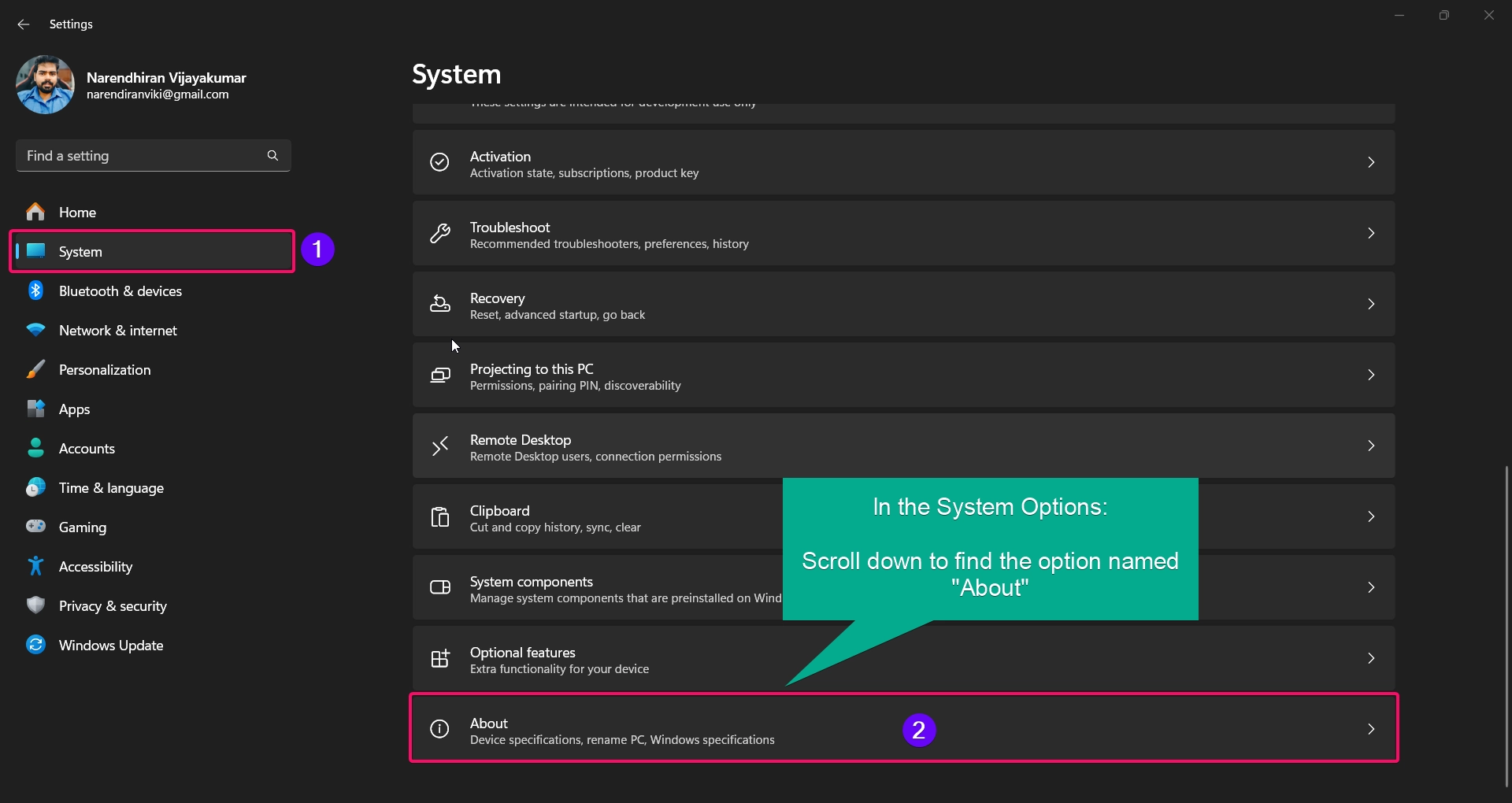Click 'Cut and copy history, sync, clear' text
This screenshot has height=803, width=1512.
tap(555, 527)
